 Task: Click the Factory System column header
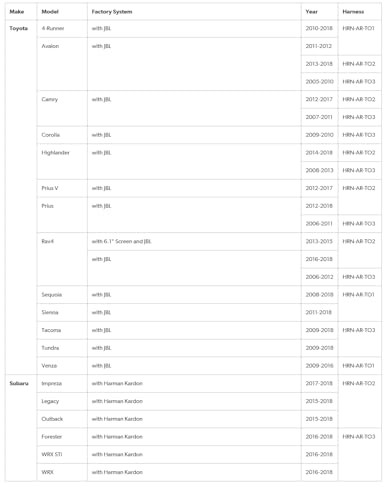[194, 12]
